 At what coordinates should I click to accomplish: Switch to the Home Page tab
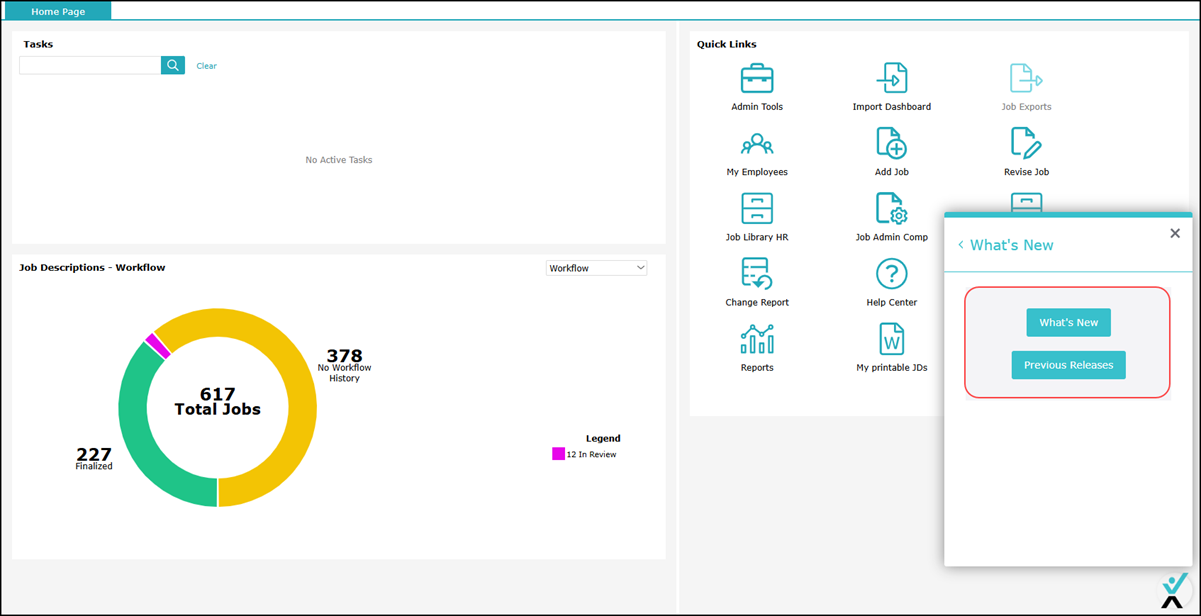pyautogui.click(x=58, y=11)
